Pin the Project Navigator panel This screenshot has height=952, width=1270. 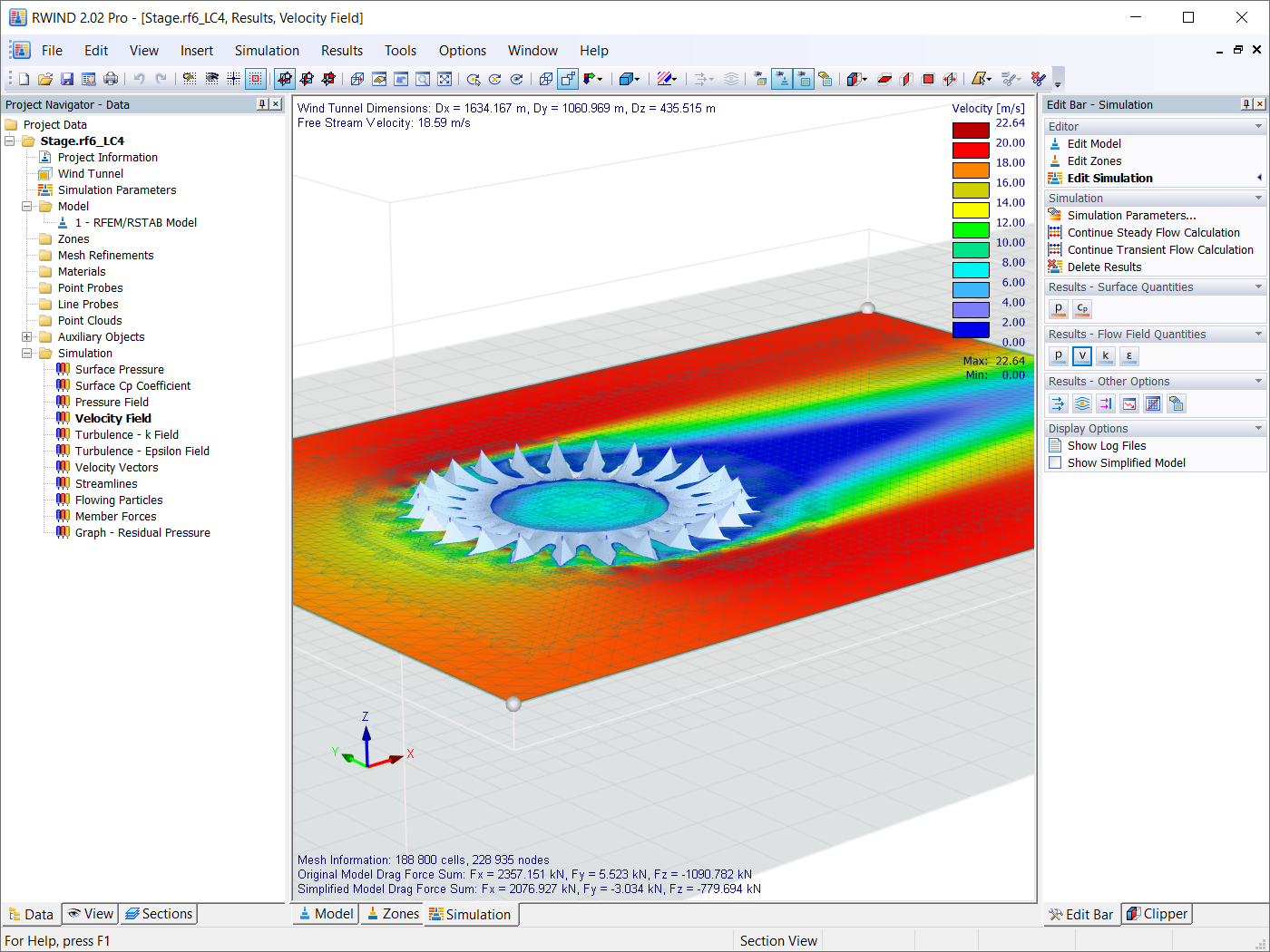click(x=262, y=104)
